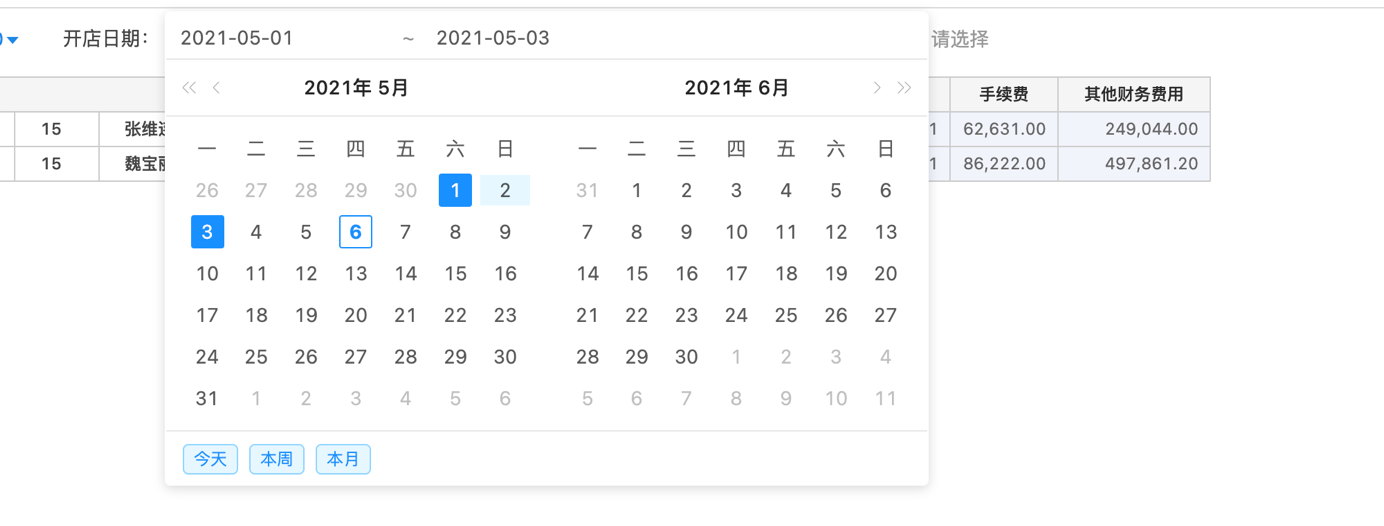
Task: Click the 本周 shortcut button
Action: click(276, 459)
